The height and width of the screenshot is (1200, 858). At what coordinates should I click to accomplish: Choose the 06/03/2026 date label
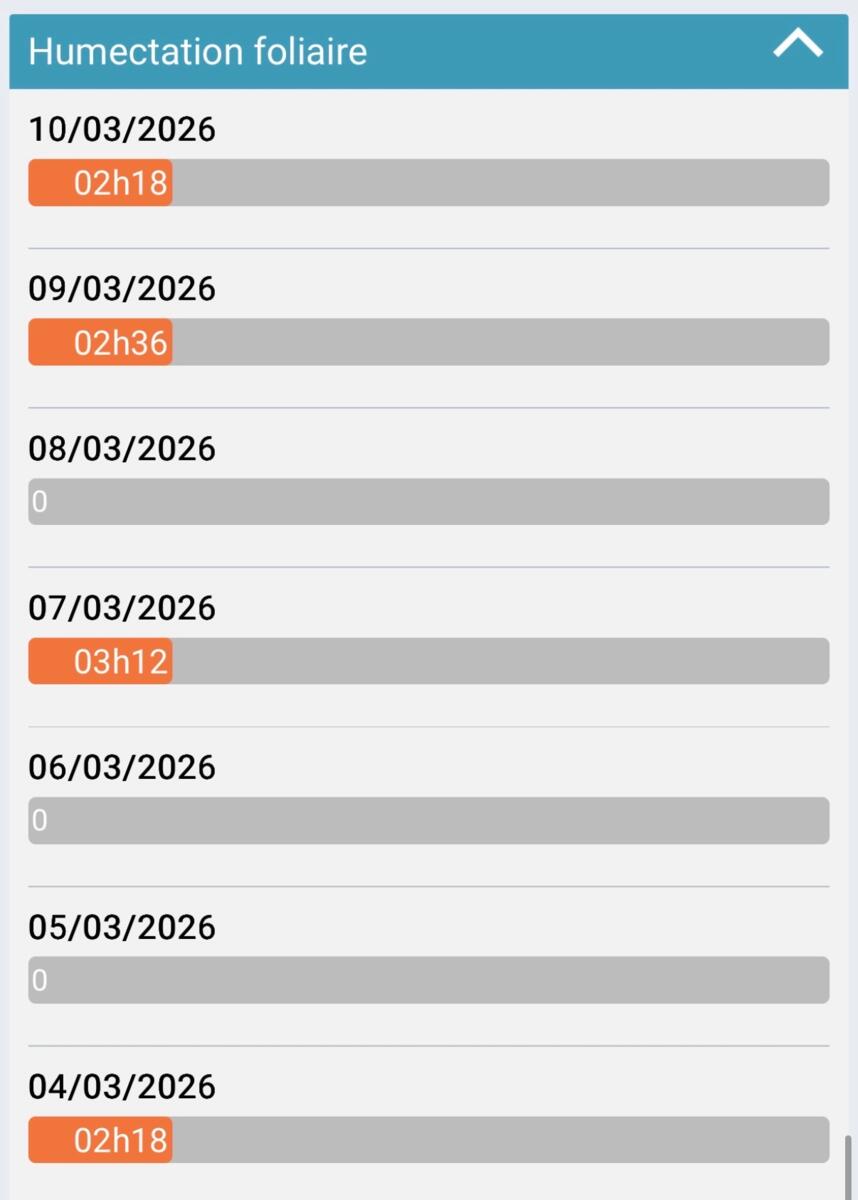click(122, 768)
